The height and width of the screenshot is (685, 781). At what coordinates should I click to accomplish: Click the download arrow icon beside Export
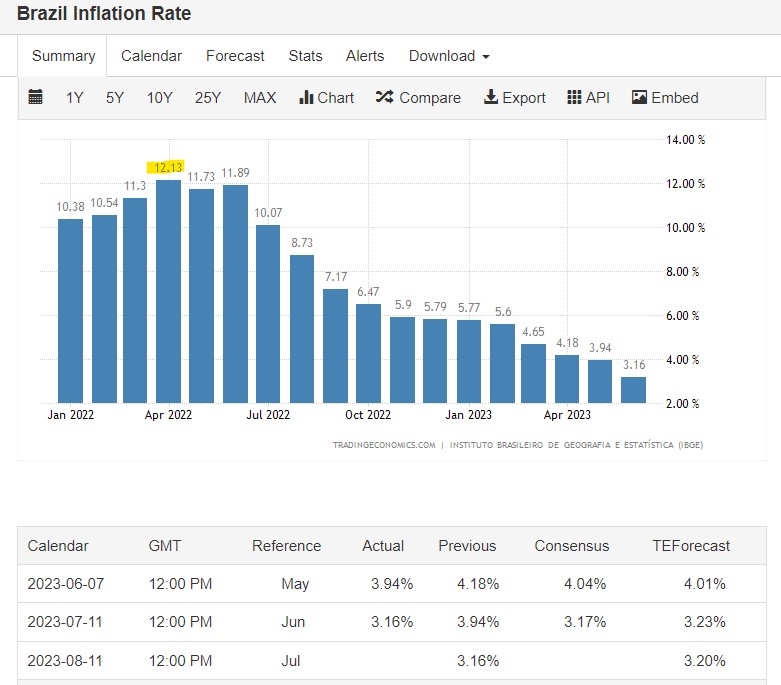click(x=491, y=97)
